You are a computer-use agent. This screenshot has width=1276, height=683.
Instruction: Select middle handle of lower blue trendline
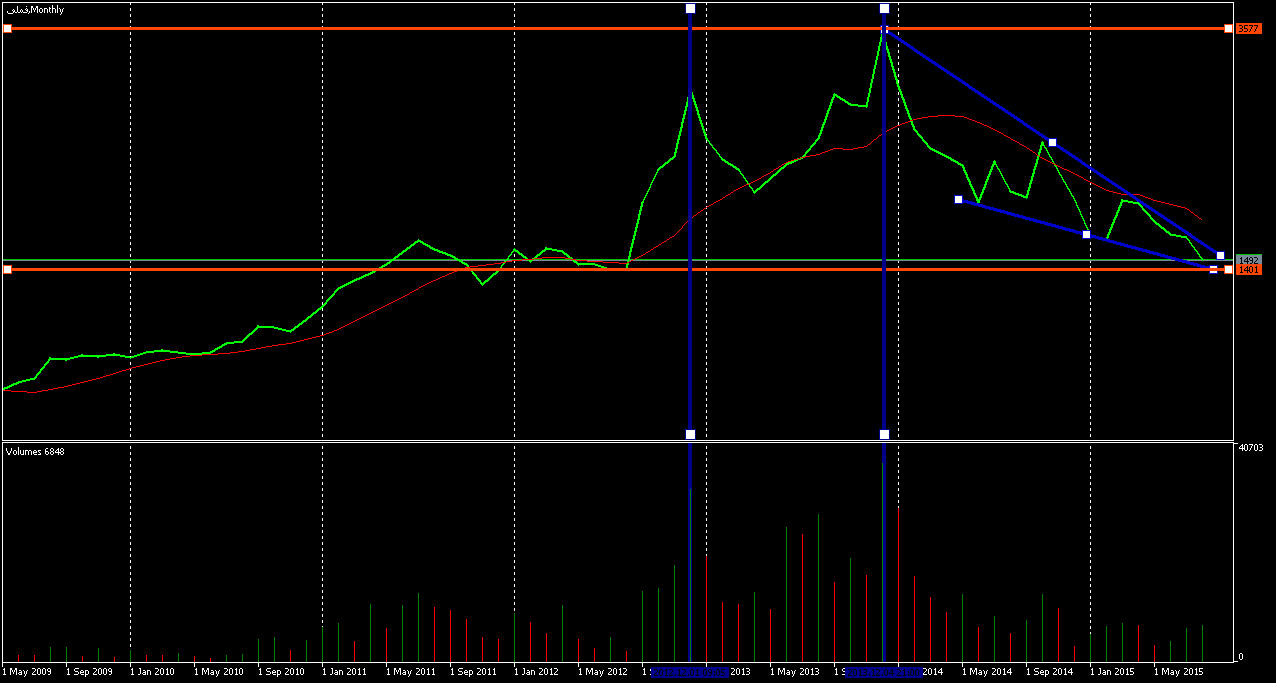(1087, 235)
